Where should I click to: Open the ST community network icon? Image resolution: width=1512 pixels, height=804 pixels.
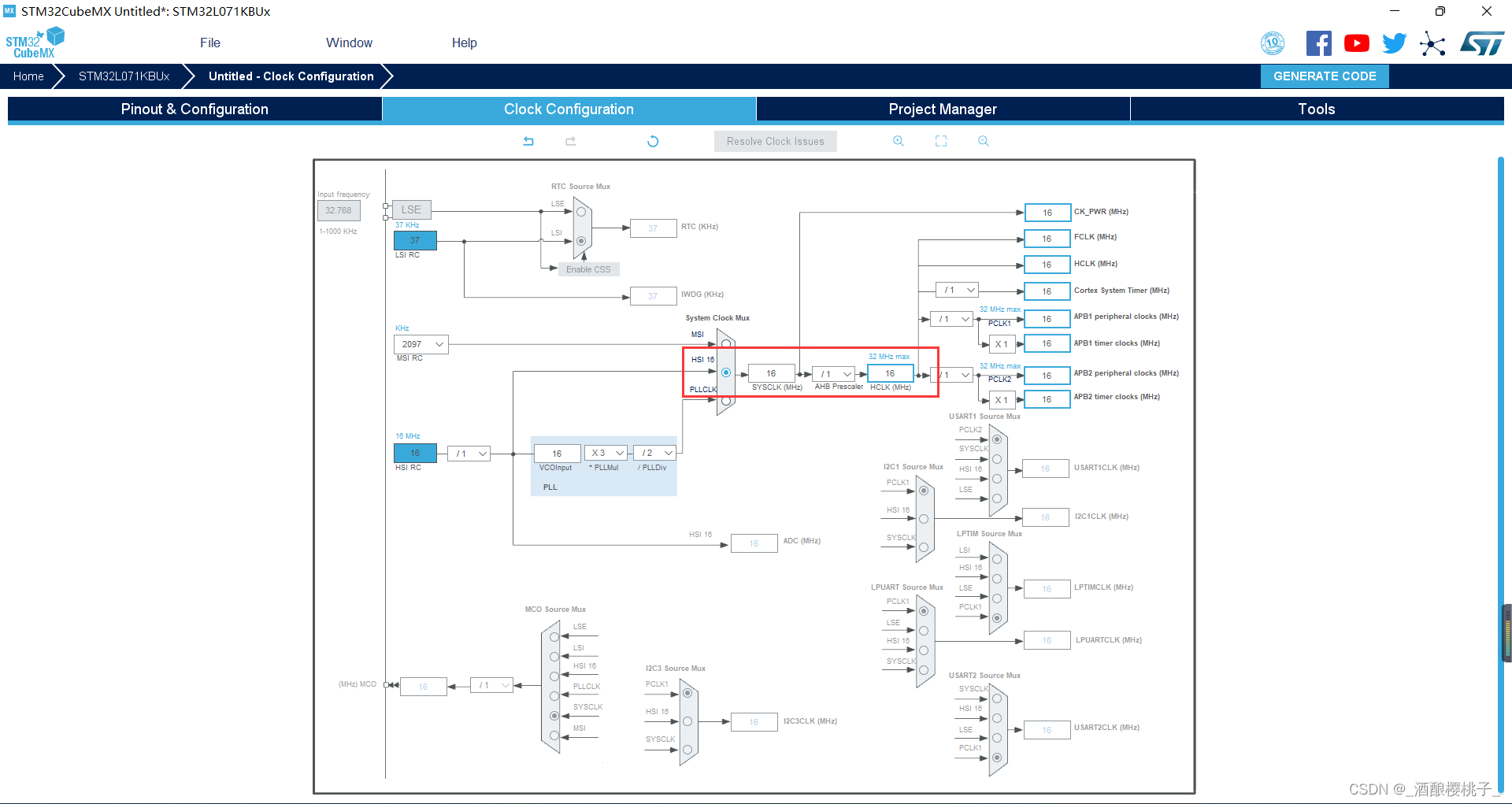(x=1432, y=43)
